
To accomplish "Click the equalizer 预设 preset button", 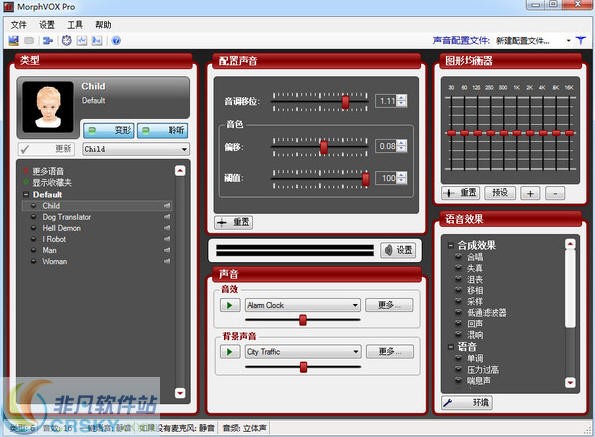I will tap(500, 193).
